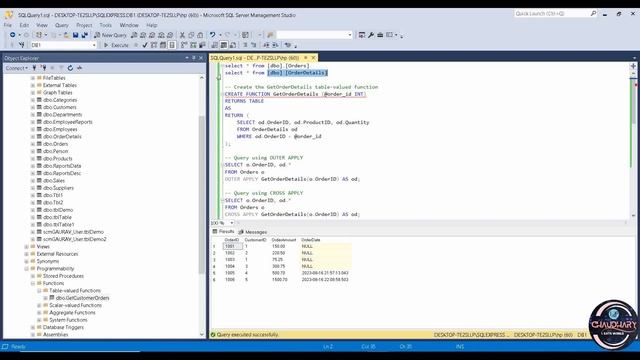Screen dimensions: 640x360
Task: Open the DB1 database dropdown
Action: pyautogui.click(x=94, y=45)
